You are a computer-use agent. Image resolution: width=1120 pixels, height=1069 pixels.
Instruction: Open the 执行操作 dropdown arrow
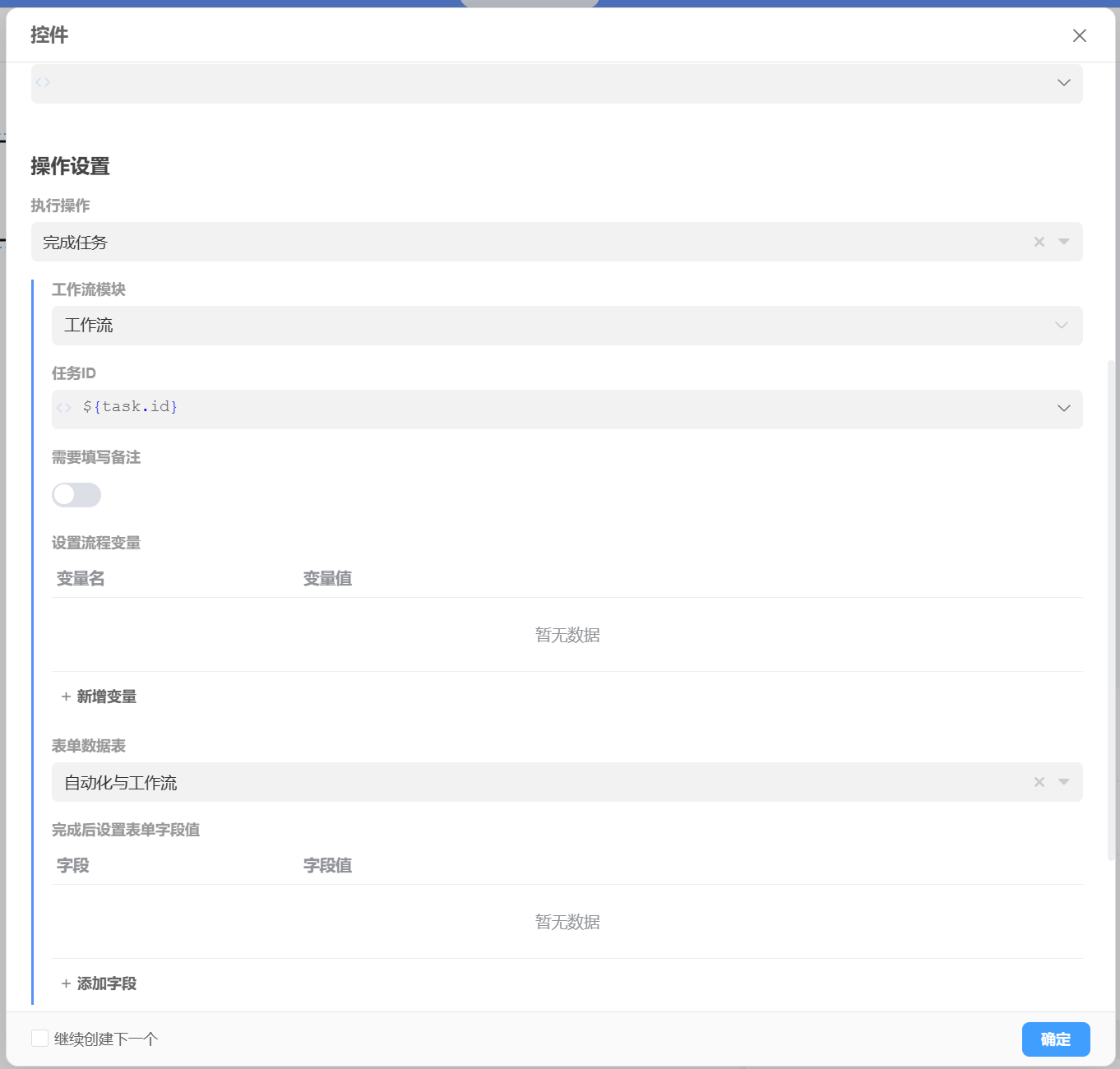tap(1064, 242)
